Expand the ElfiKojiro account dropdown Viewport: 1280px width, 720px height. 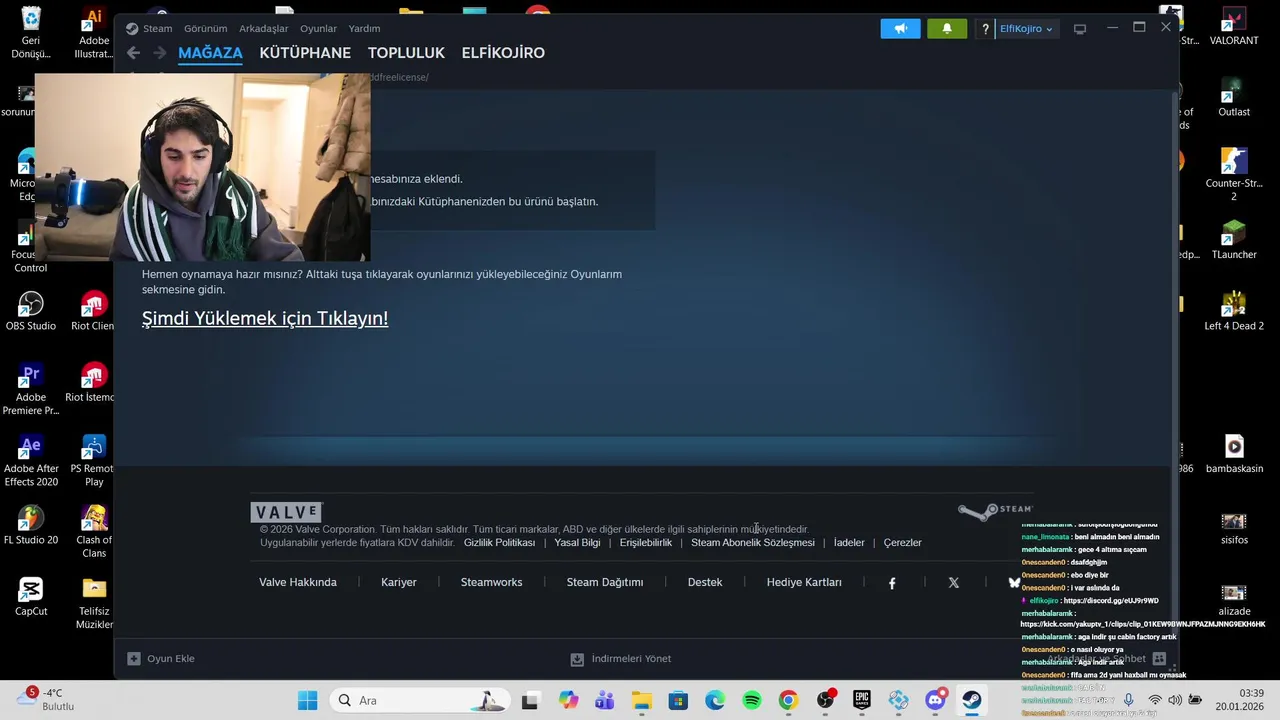1026,29
